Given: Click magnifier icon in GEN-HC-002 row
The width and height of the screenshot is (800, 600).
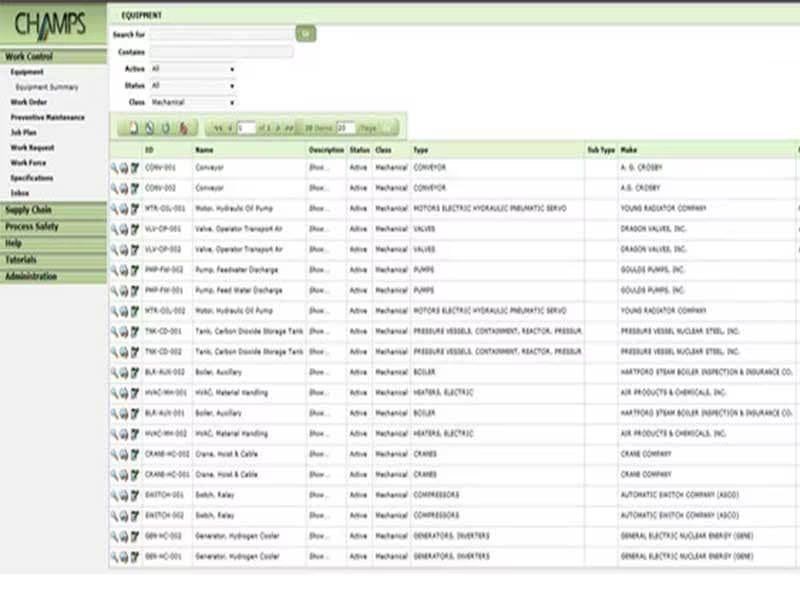Looking at the screenshot, I should pos(114,536).
